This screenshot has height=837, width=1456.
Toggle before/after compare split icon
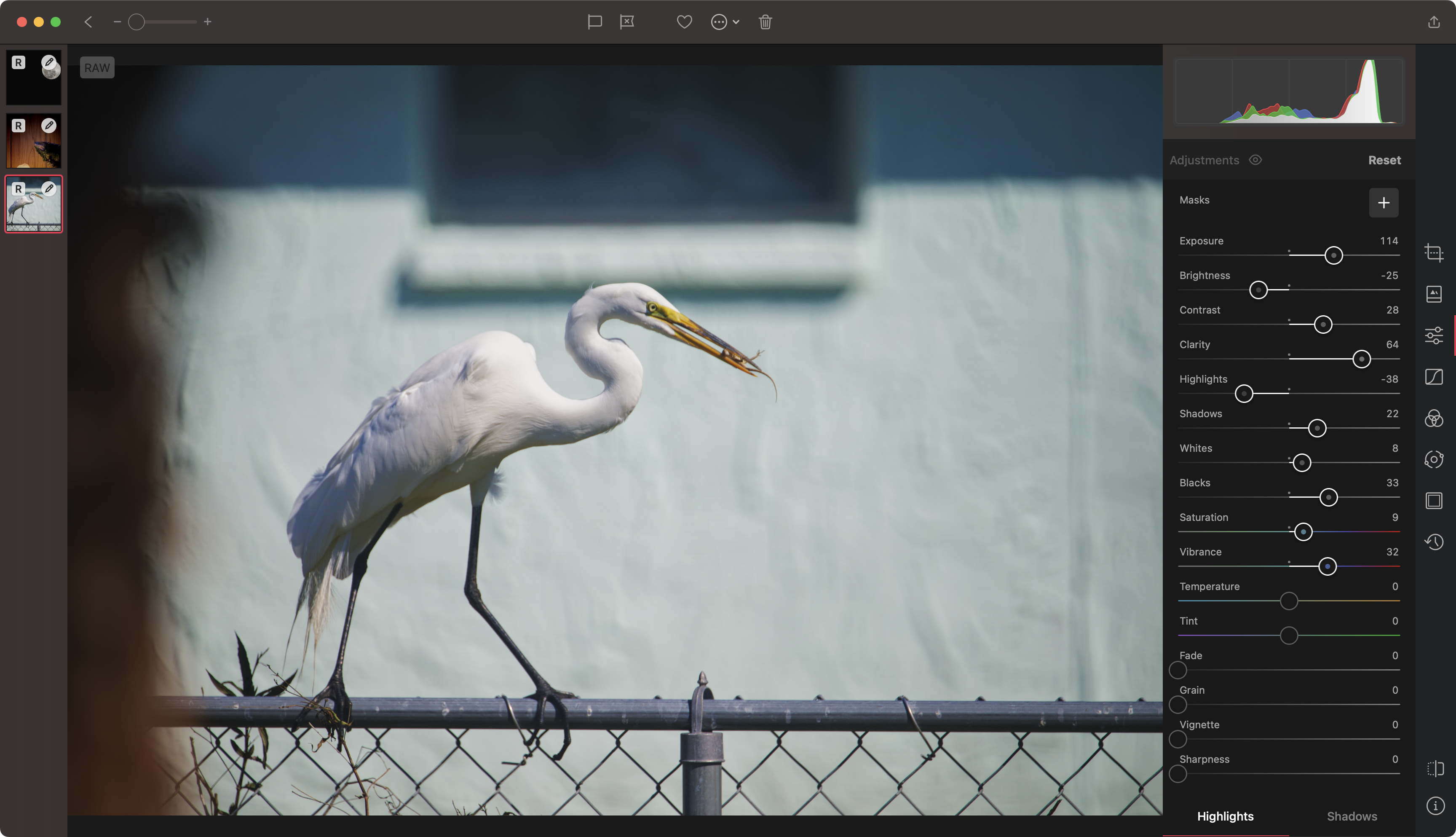(1435, 769)
